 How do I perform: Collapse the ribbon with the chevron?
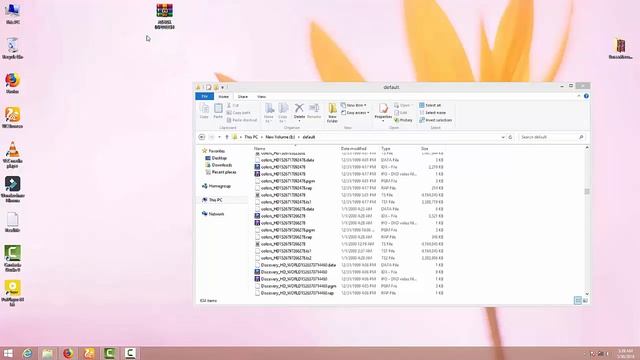[x=578, y=96]
